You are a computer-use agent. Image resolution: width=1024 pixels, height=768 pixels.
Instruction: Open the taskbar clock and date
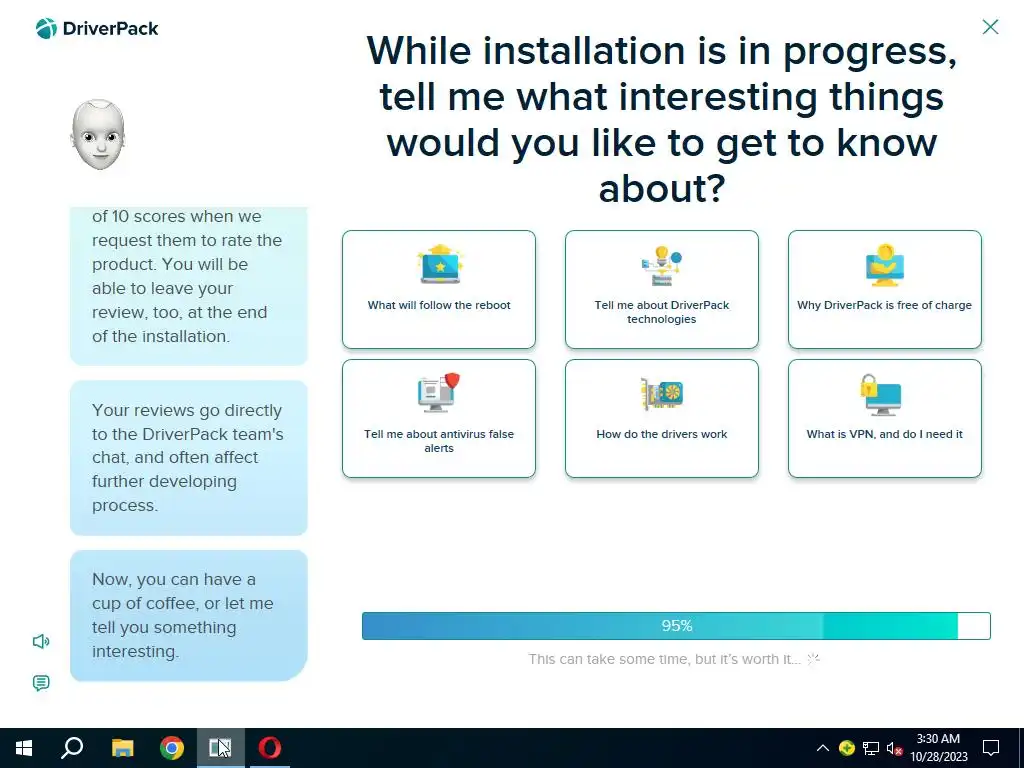[x=938, y=748]
